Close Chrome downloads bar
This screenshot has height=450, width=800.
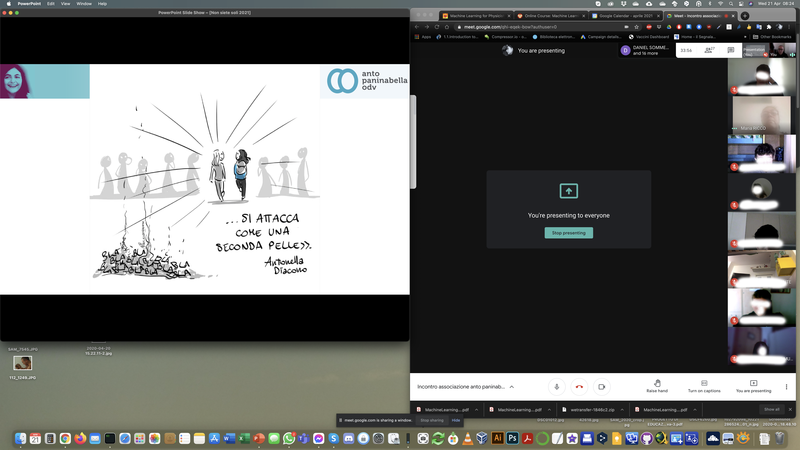(x=790, y=409)
